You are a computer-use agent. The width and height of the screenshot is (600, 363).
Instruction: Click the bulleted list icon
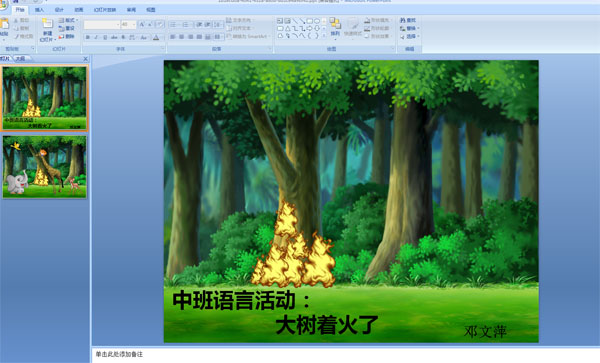click(x=173, y=24)
